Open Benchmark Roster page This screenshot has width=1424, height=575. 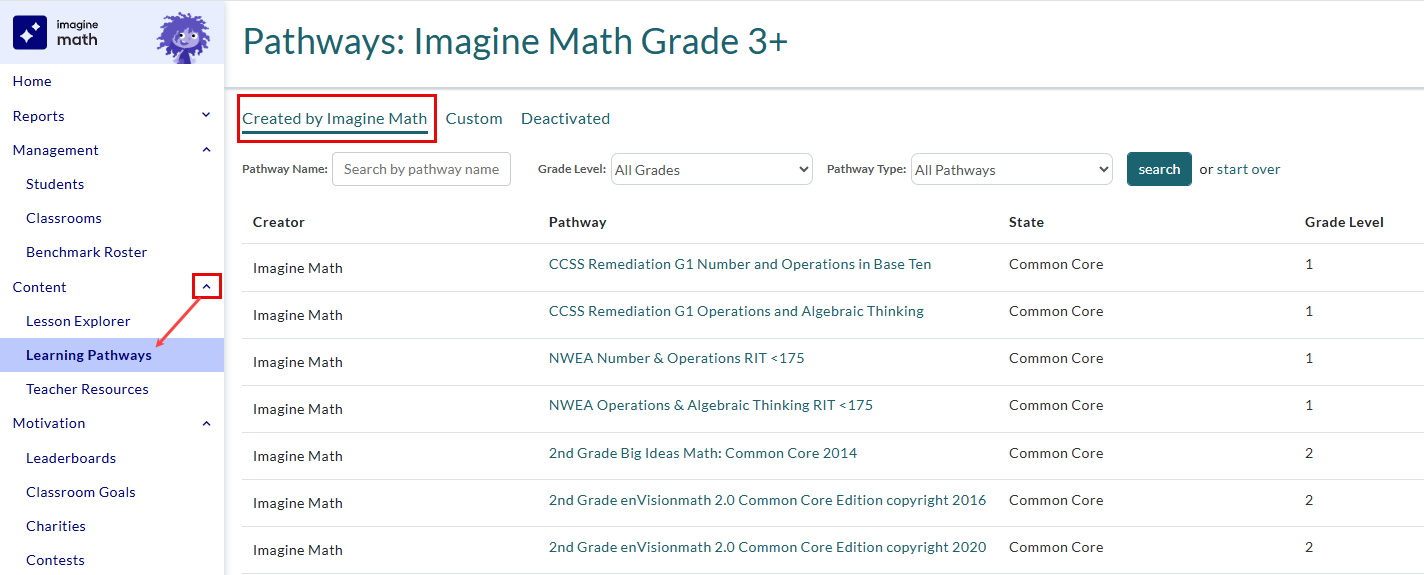point(86,252)
